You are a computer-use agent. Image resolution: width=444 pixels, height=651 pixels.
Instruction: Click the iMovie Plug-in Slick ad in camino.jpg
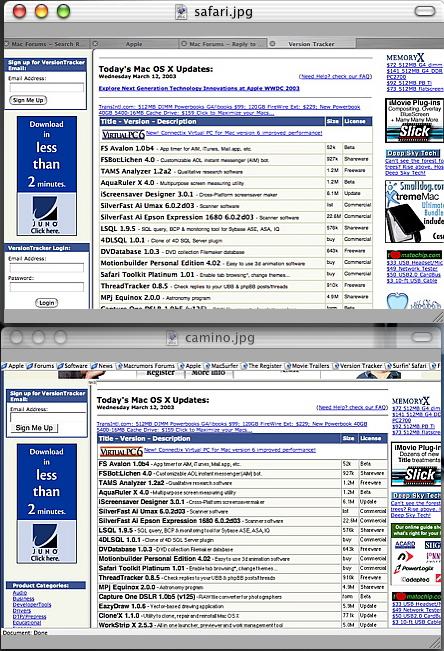coord(416,464)
